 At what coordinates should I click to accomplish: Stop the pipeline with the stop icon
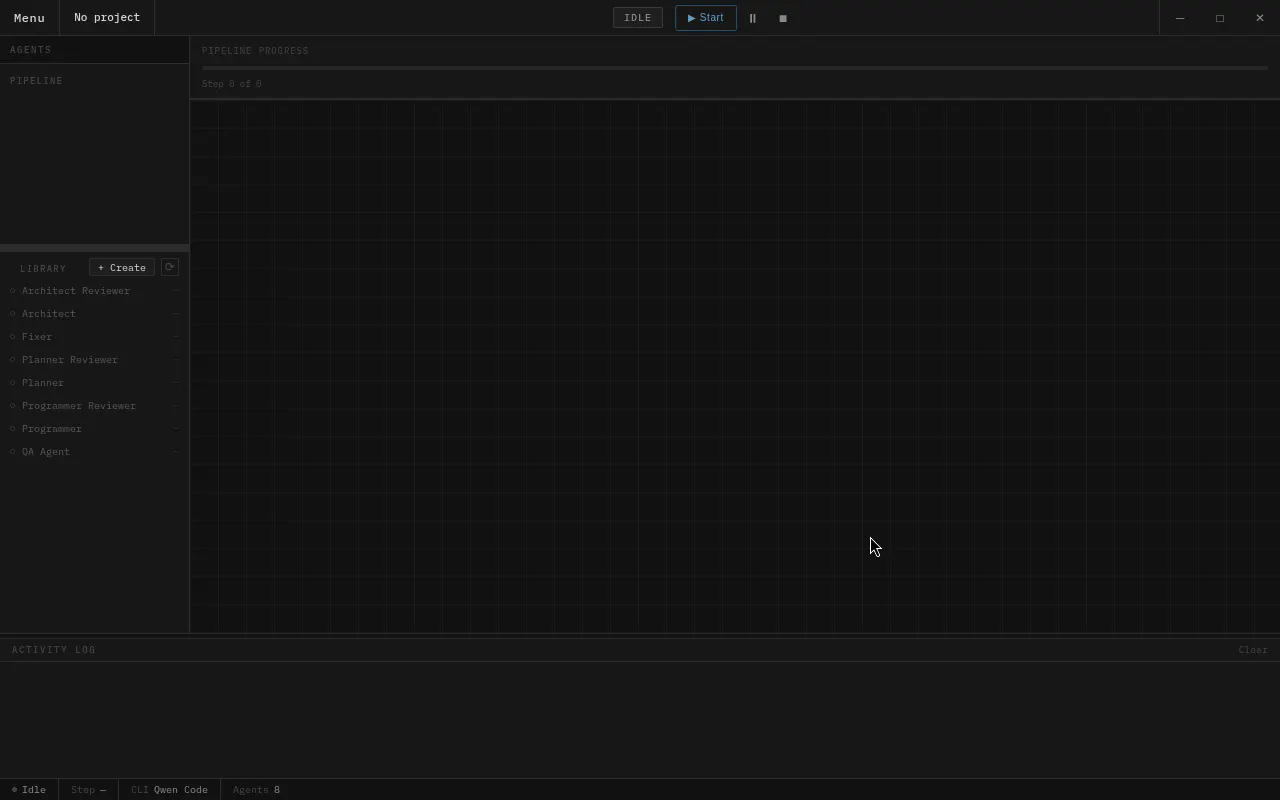783,18
